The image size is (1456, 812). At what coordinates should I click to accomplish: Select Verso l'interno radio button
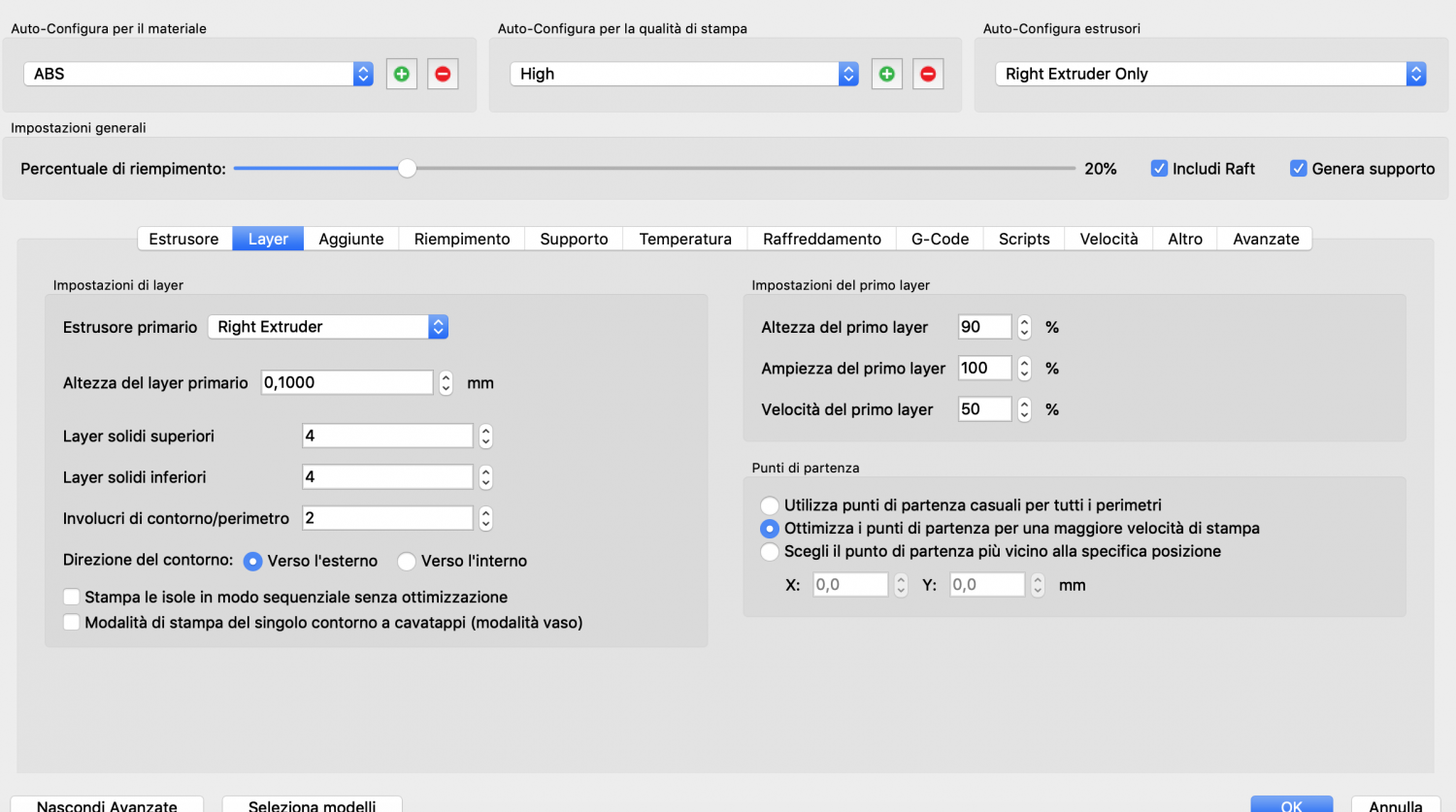pyautogui.click(x=407, y=562)
